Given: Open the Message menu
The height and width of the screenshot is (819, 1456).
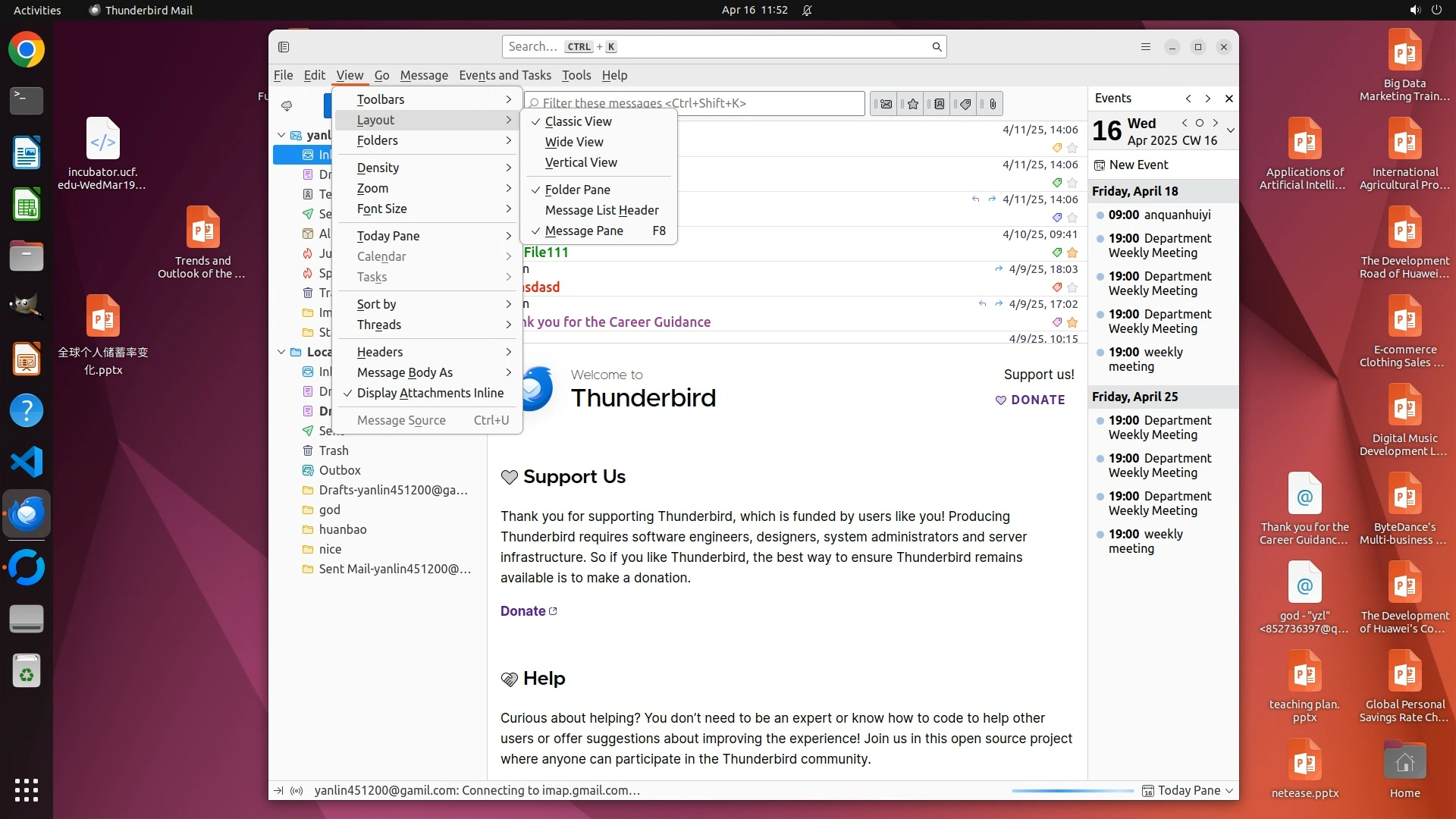Looking at the screenshot, I should [x=423, y=75].
